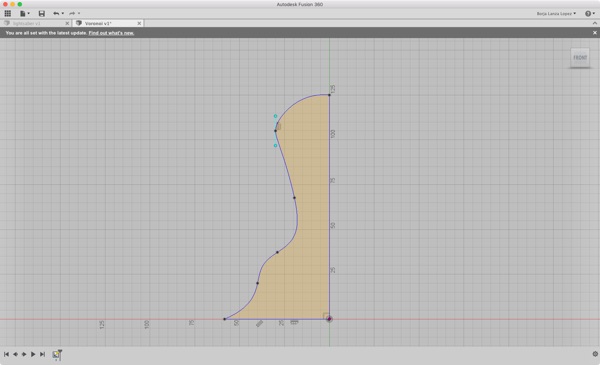Image resolution: width=600 pixels, height=365 pixels.
Task: Open the data panel grid icon
Action: click(8, 13)
